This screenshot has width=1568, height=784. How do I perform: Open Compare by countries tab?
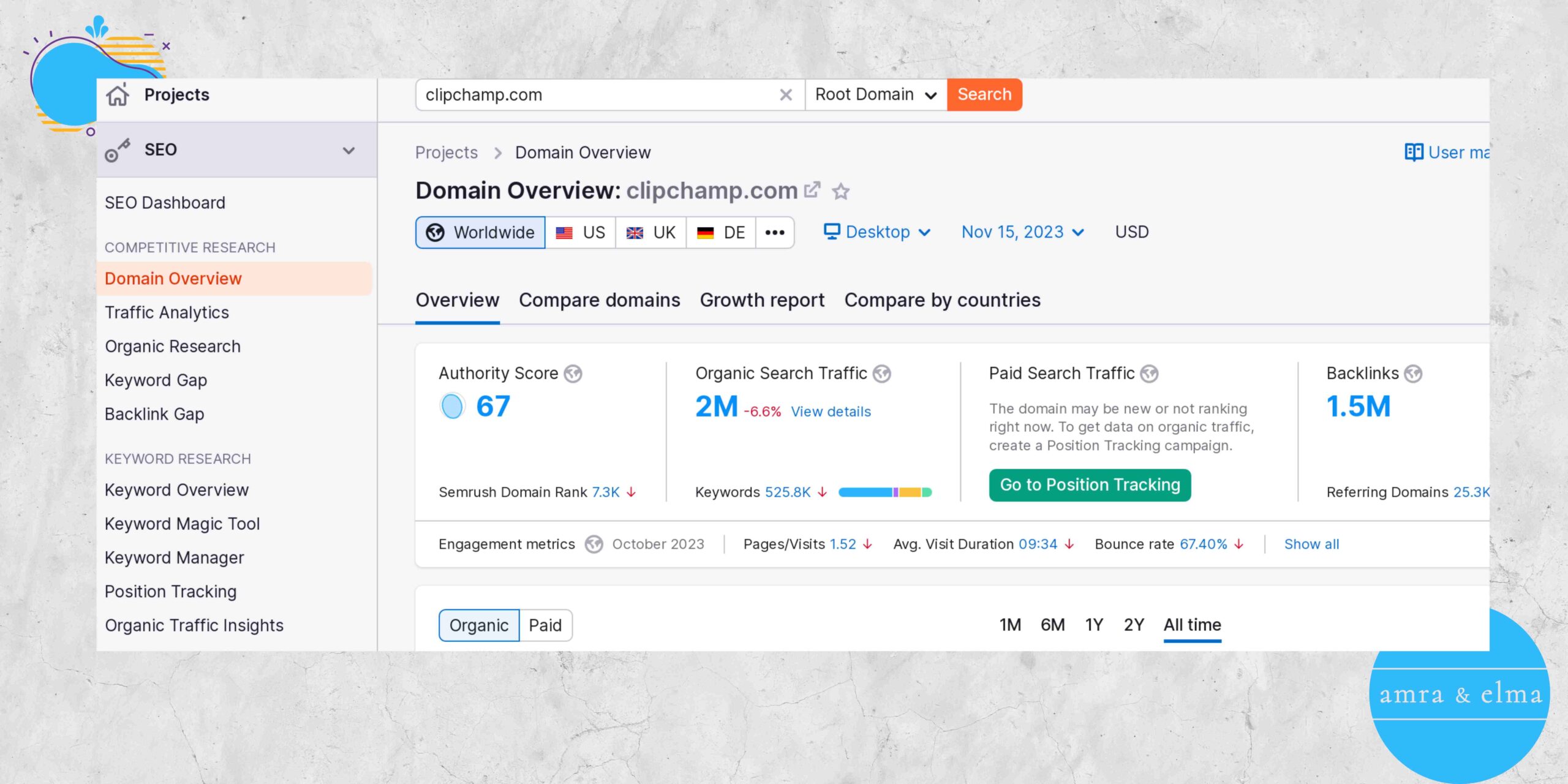tap(942, 300)
